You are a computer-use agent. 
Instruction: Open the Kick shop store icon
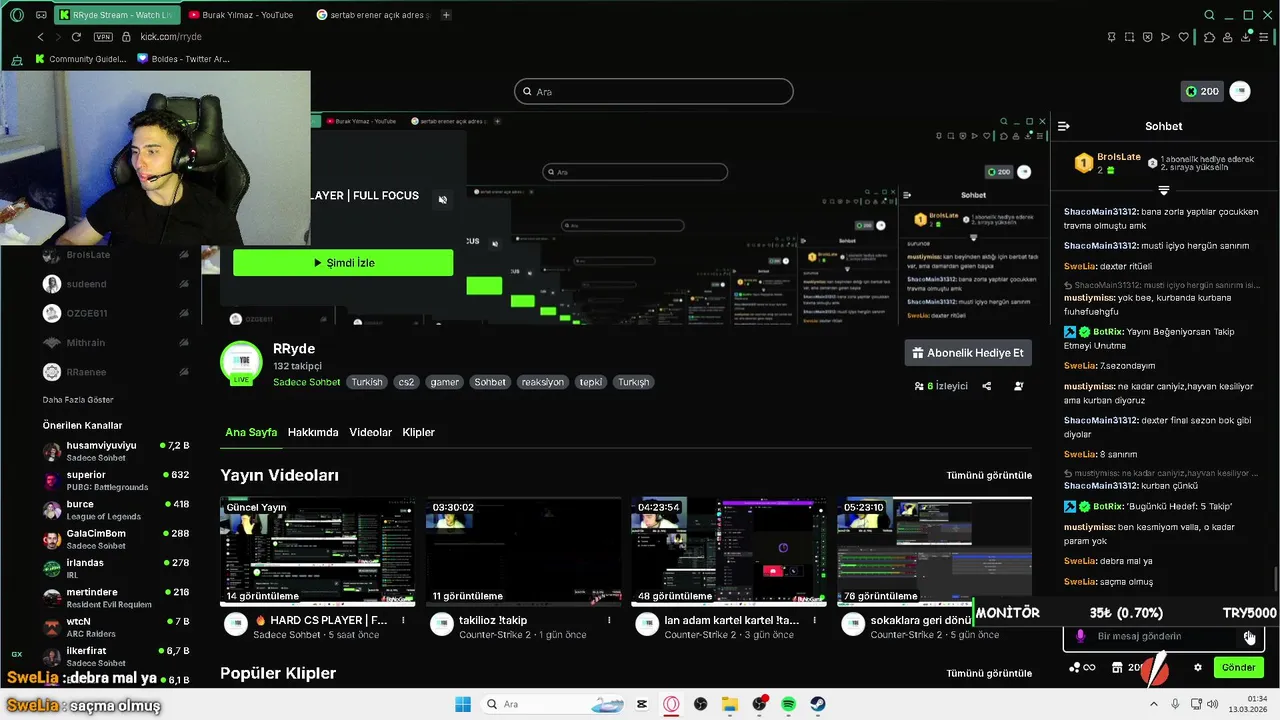coord(1117,667)
